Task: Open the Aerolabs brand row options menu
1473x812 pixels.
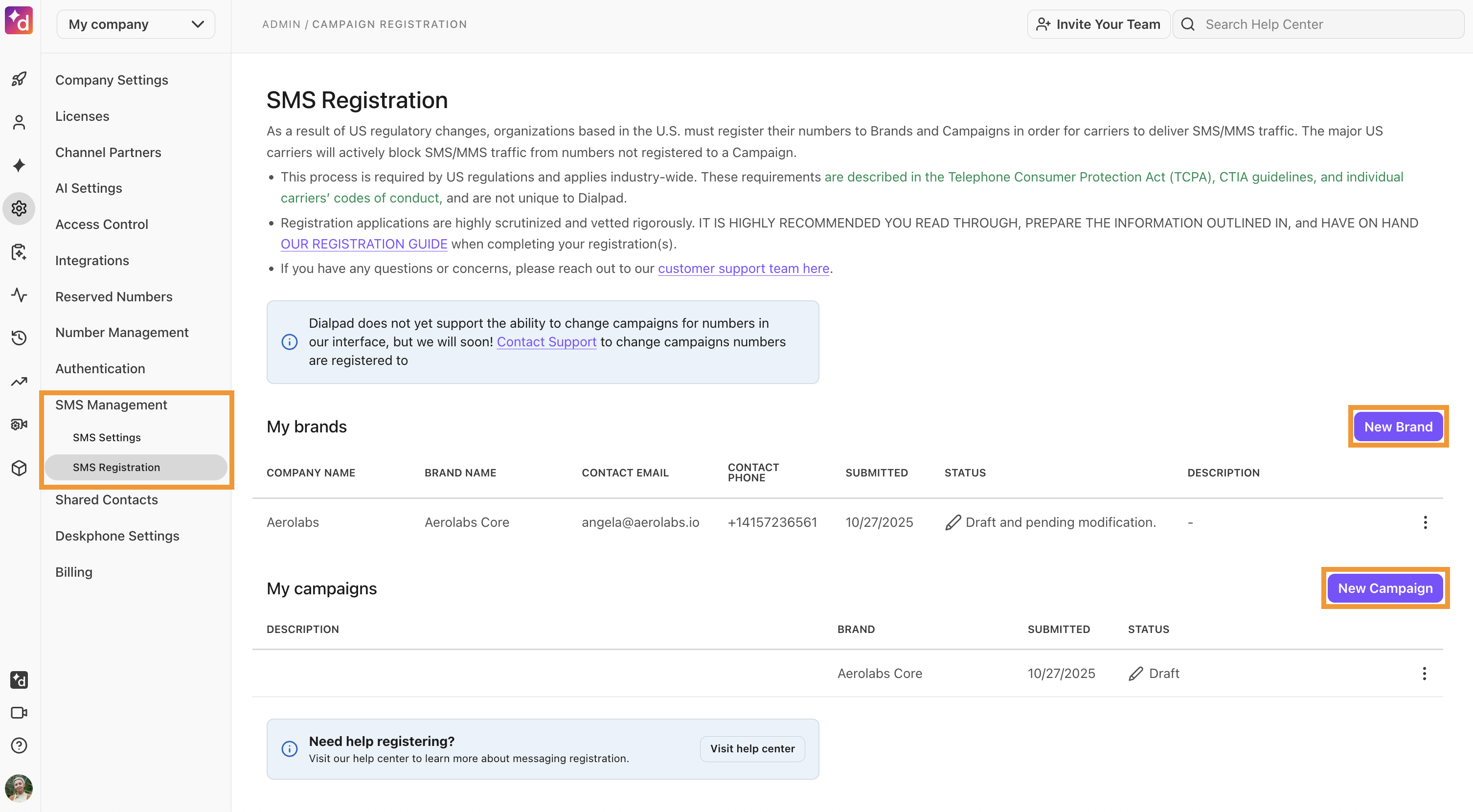Action: (x=1425, y=522)
